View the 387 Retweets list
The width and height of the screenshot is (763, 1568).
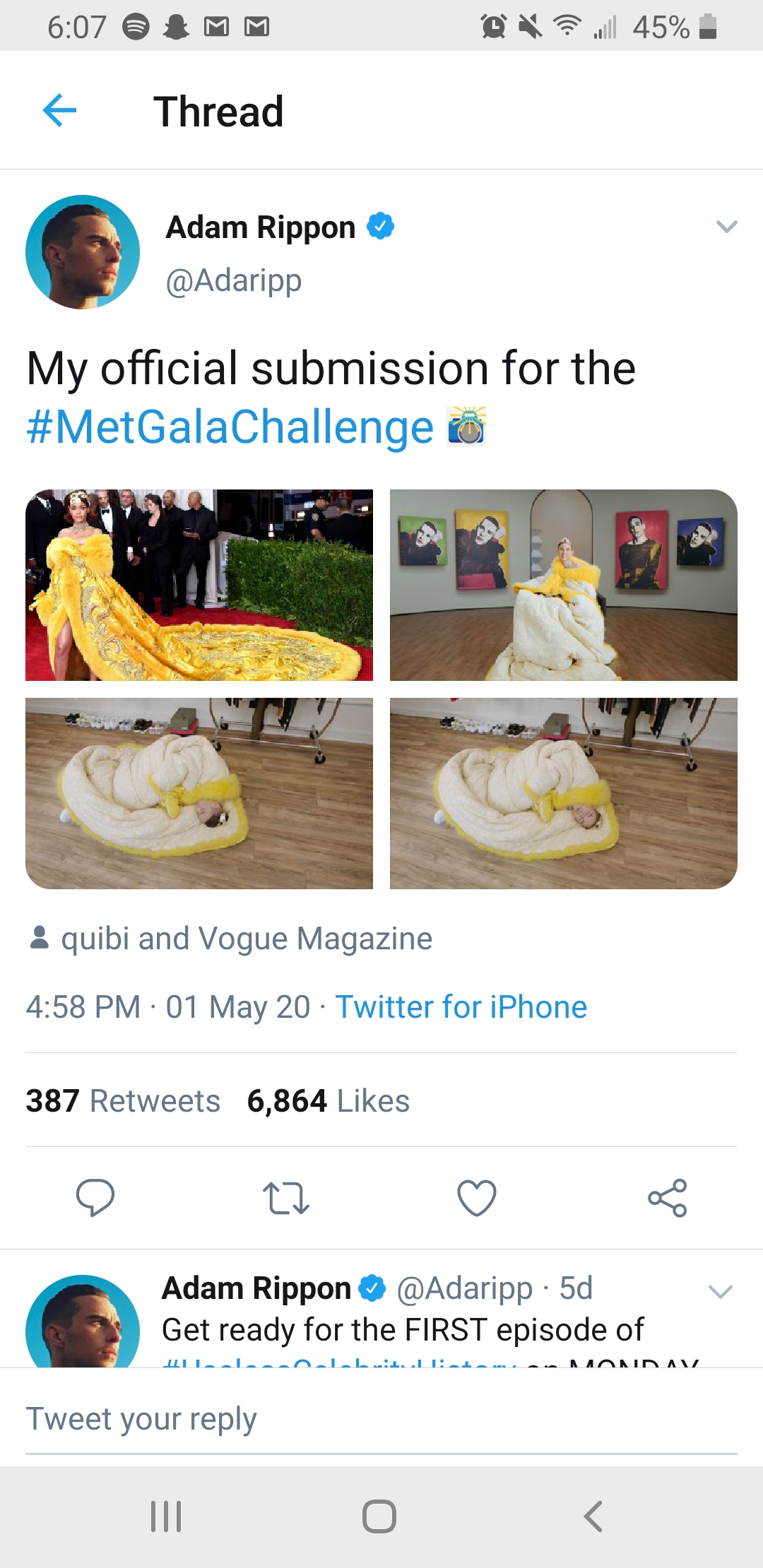point(123,1101)
